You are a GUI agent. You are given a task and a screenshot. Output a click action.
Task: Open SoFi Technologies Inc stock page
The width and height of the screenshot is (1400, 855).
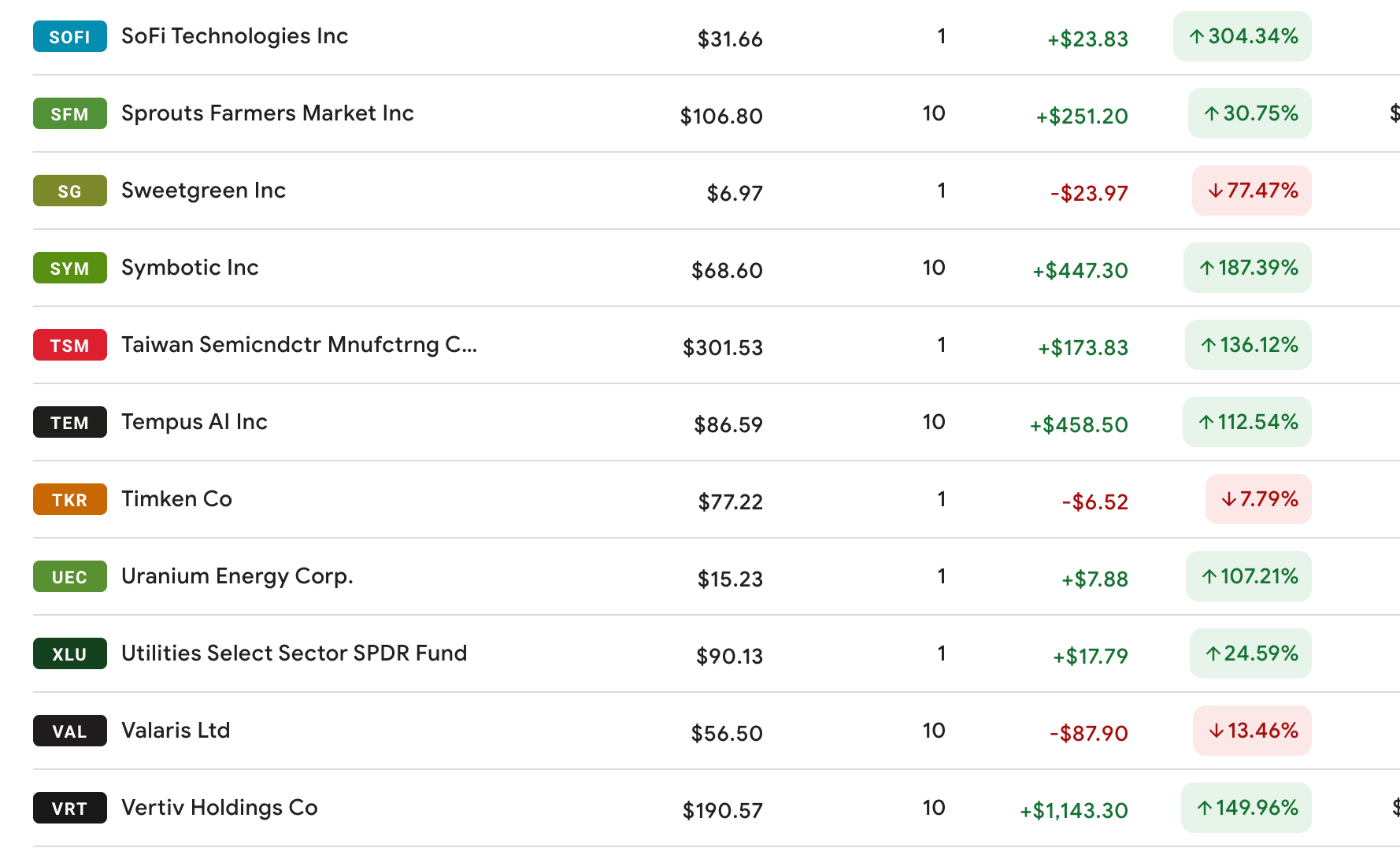coord(234,36)
